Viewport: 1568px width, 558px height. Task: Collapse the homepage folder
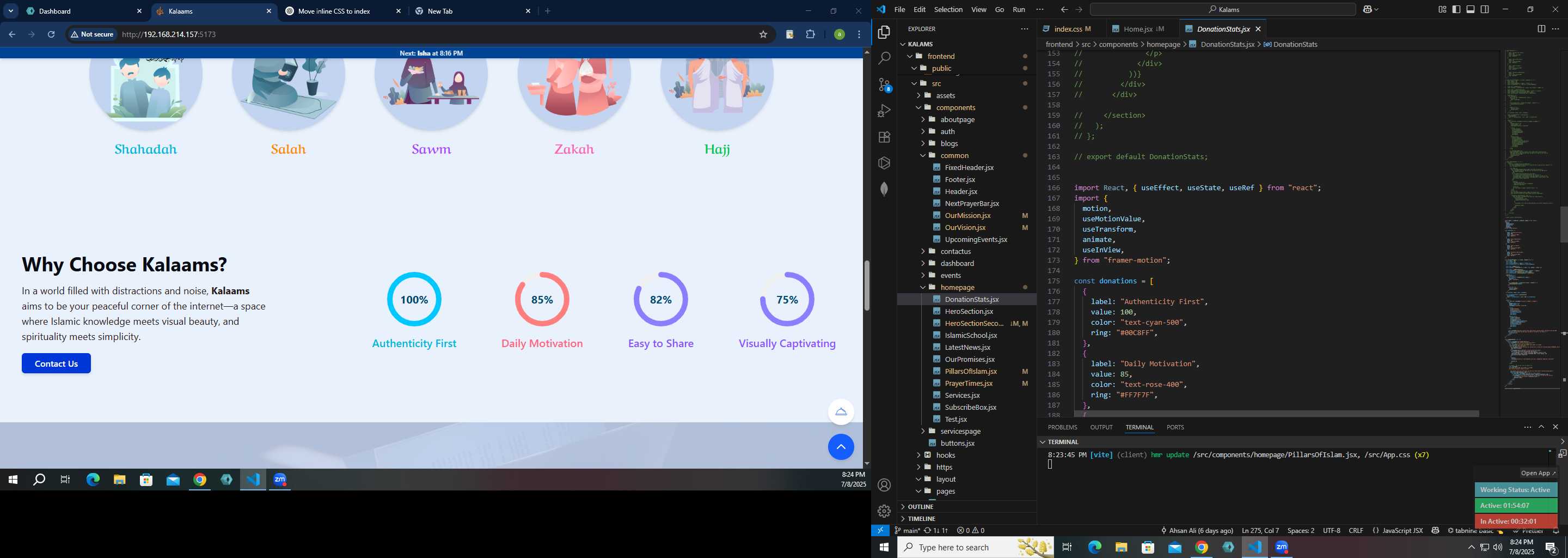923,287
